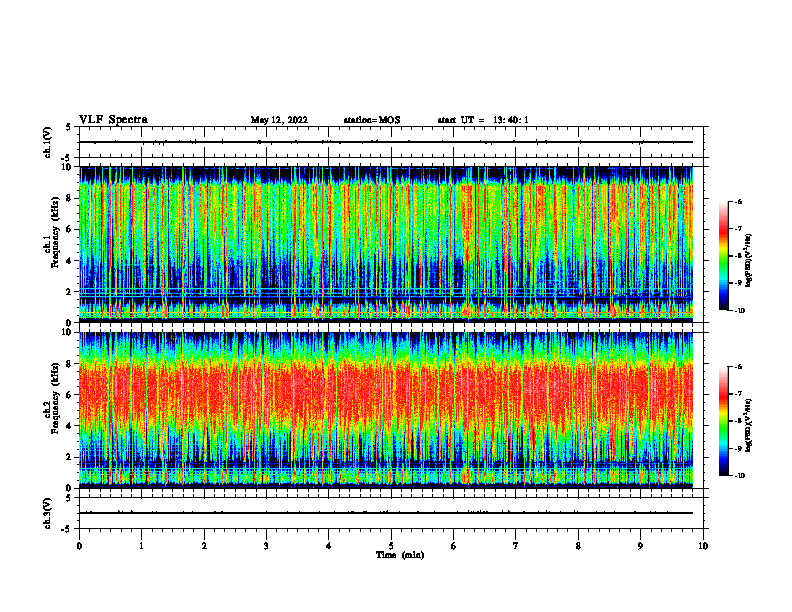Image resolution: width=792 pixels, height=612 pixels.
Task: Click the "ch.1(V)" vertical axis label
Action: pyautogui.click(x=48, y=142)
